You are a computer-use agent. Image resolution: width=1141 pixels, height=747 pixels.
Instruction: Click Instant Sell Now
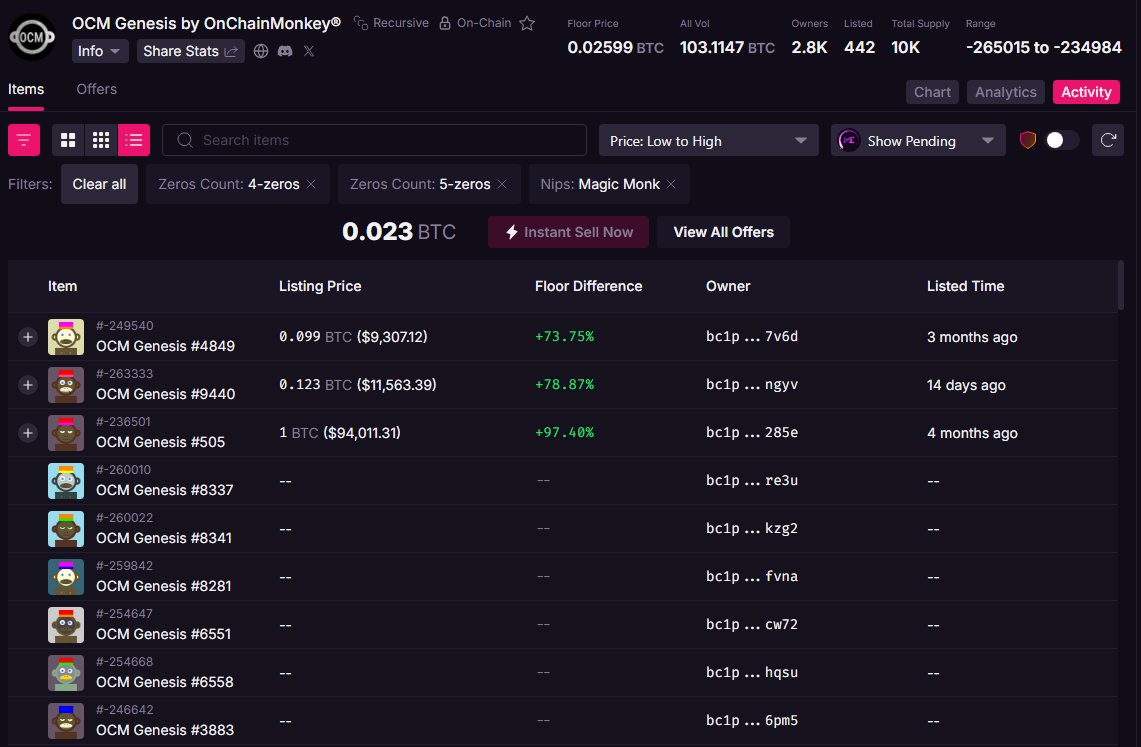(x=568, y=232)
